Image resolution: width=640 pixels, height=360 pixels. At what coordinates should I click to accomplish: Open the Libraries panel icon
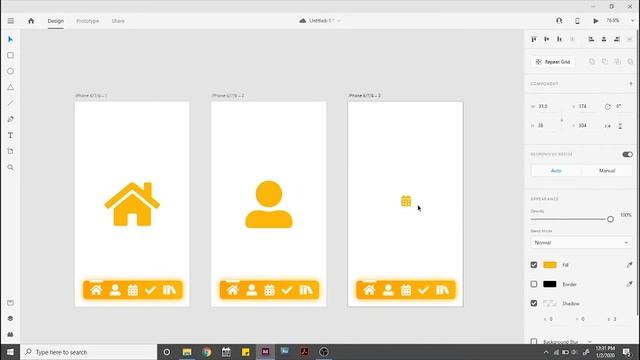pos(10,302)
